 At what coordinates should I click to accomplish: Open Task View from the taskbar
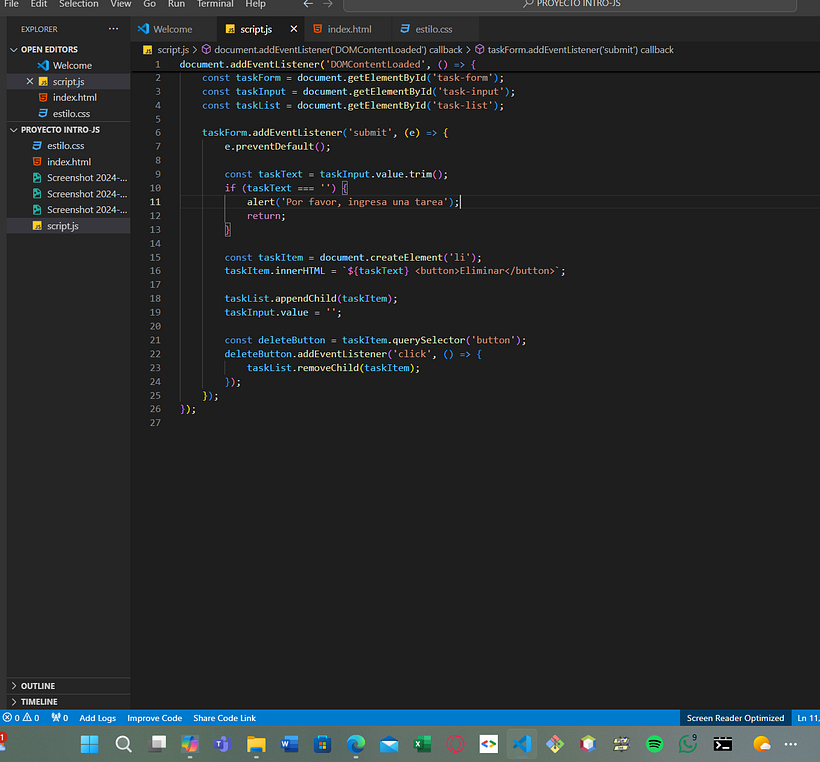157,744
